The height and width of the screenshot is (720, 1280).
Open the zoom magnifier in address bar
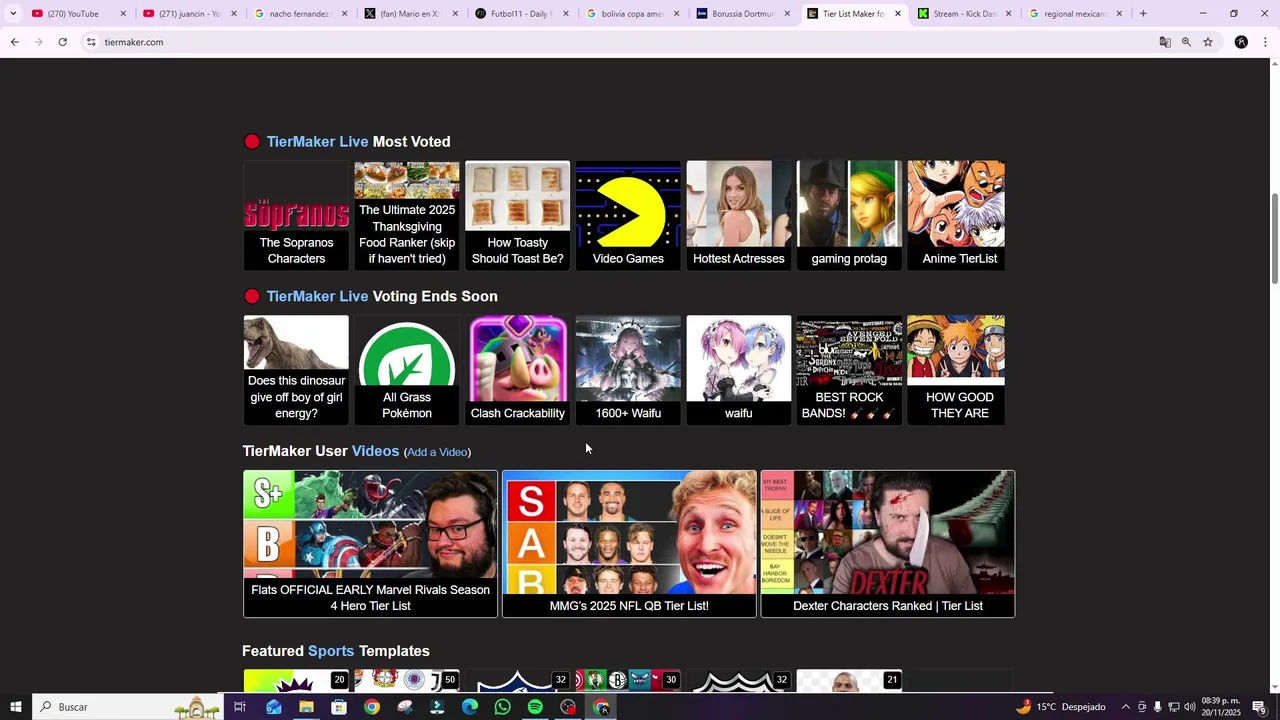pyautogui.click(x=1186, y=42)
